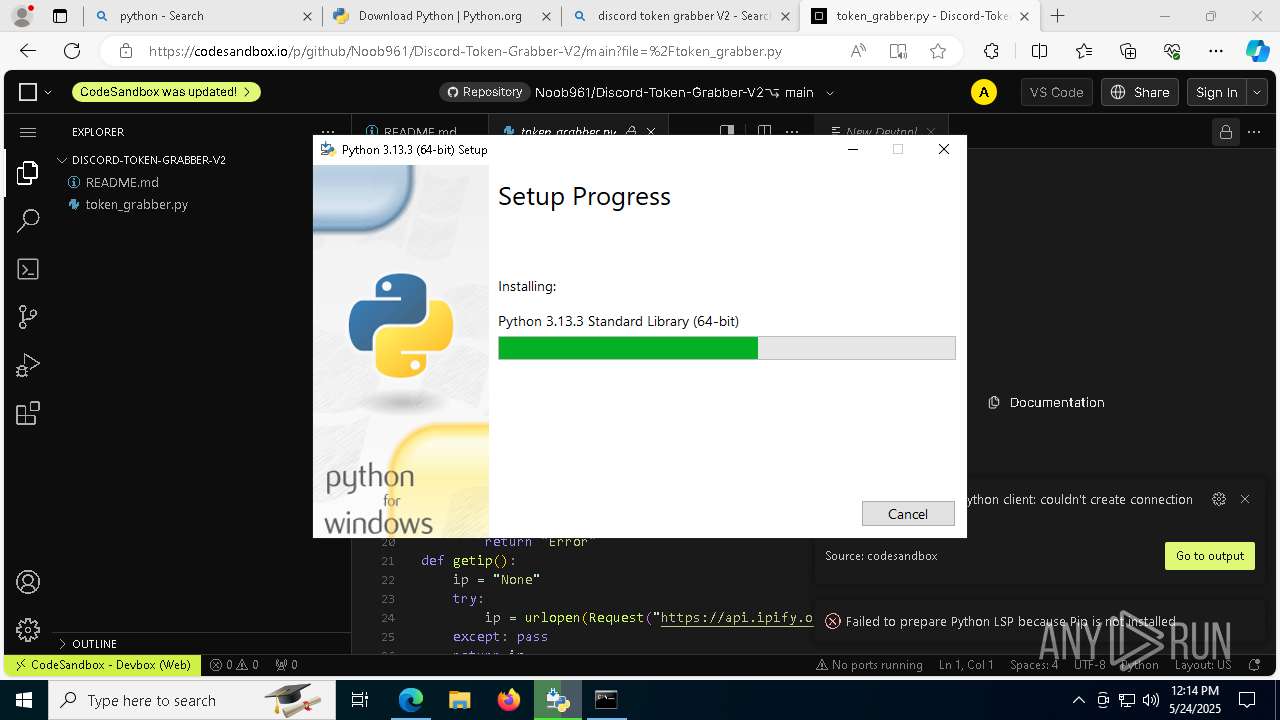Screen dimensions: 1280x720
Task: Open the Documentation link
Action: [1046, 402]
